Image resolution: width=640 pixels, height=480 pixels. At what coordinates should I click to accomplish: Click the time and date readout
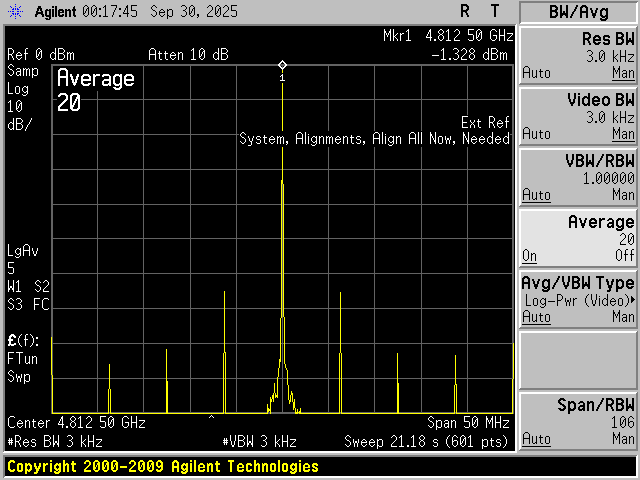[x=160, y=11]
